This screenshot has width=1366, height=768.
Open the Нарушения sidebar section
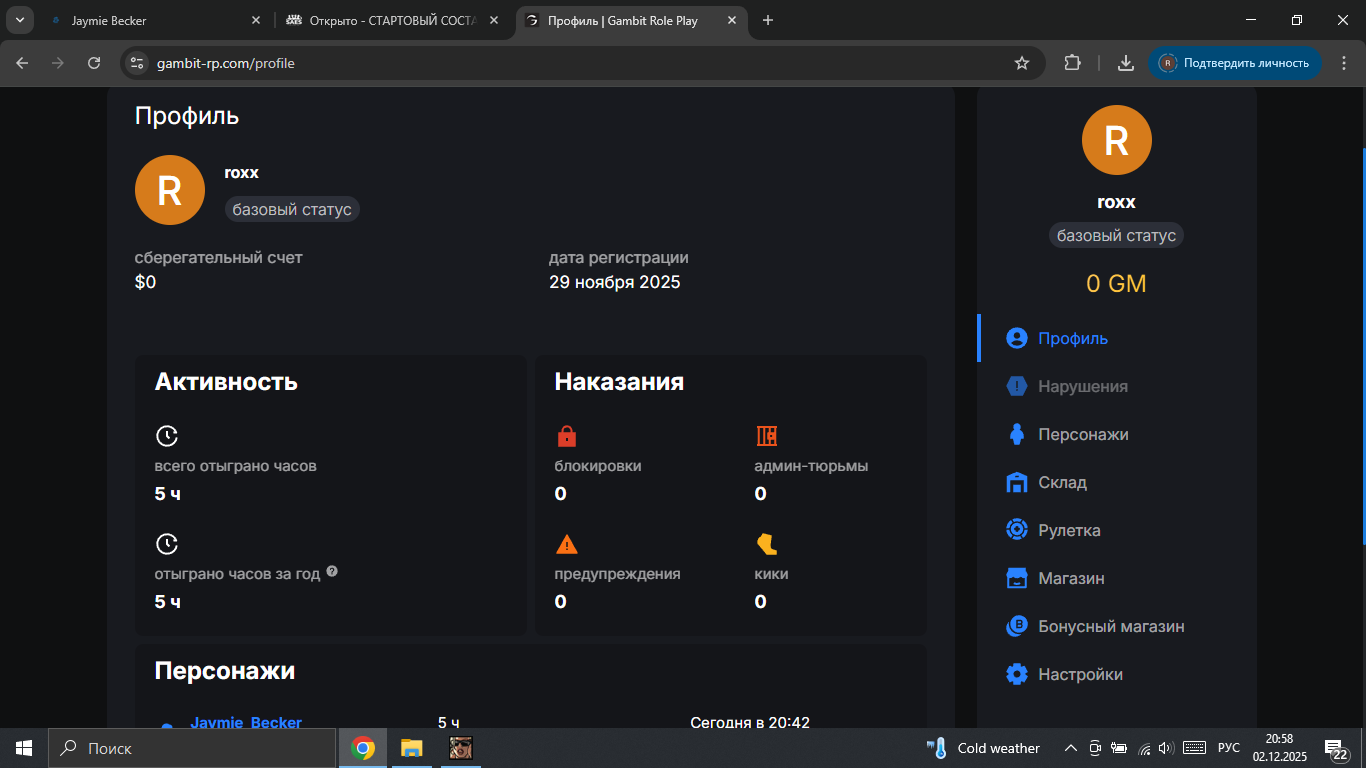point(1082,386)
